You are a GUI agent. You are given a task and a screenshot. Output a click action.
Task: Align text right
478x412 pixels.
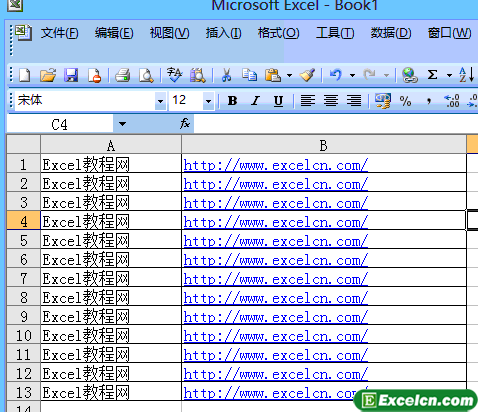(354, 100)
